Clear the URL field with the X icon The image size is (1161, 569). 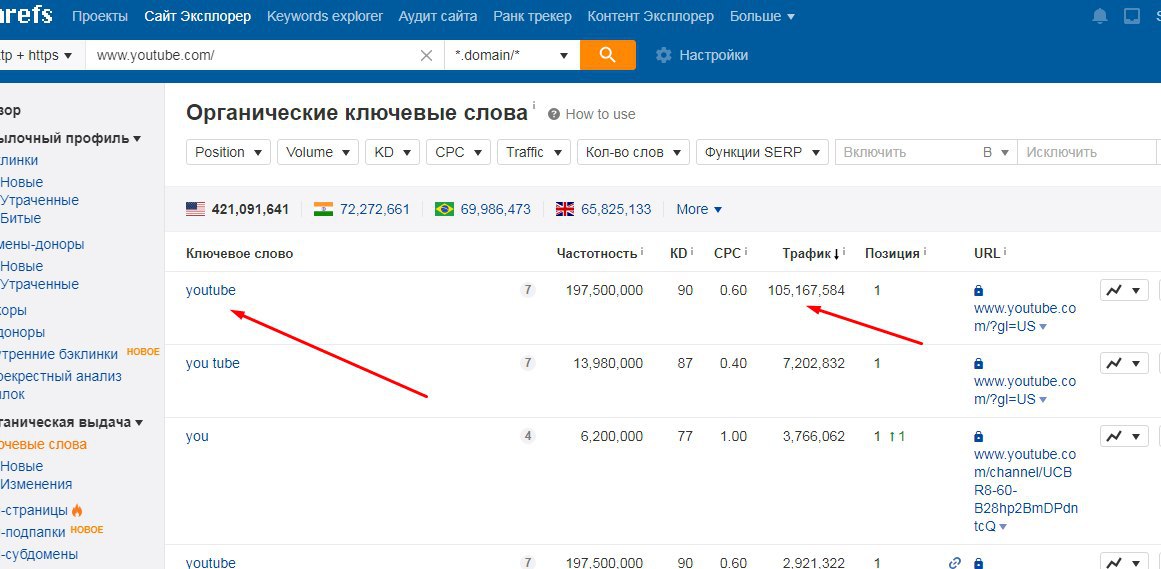pos(426,56)
